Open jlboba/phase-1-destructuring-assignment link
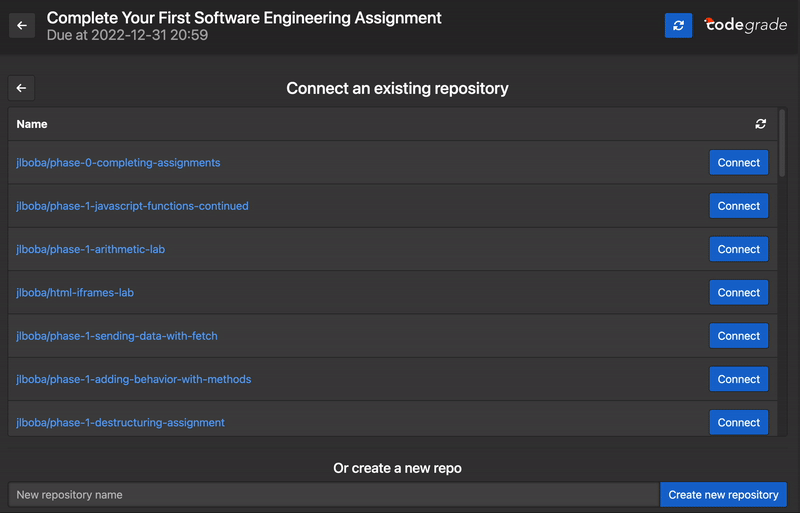 pos(120,423)
